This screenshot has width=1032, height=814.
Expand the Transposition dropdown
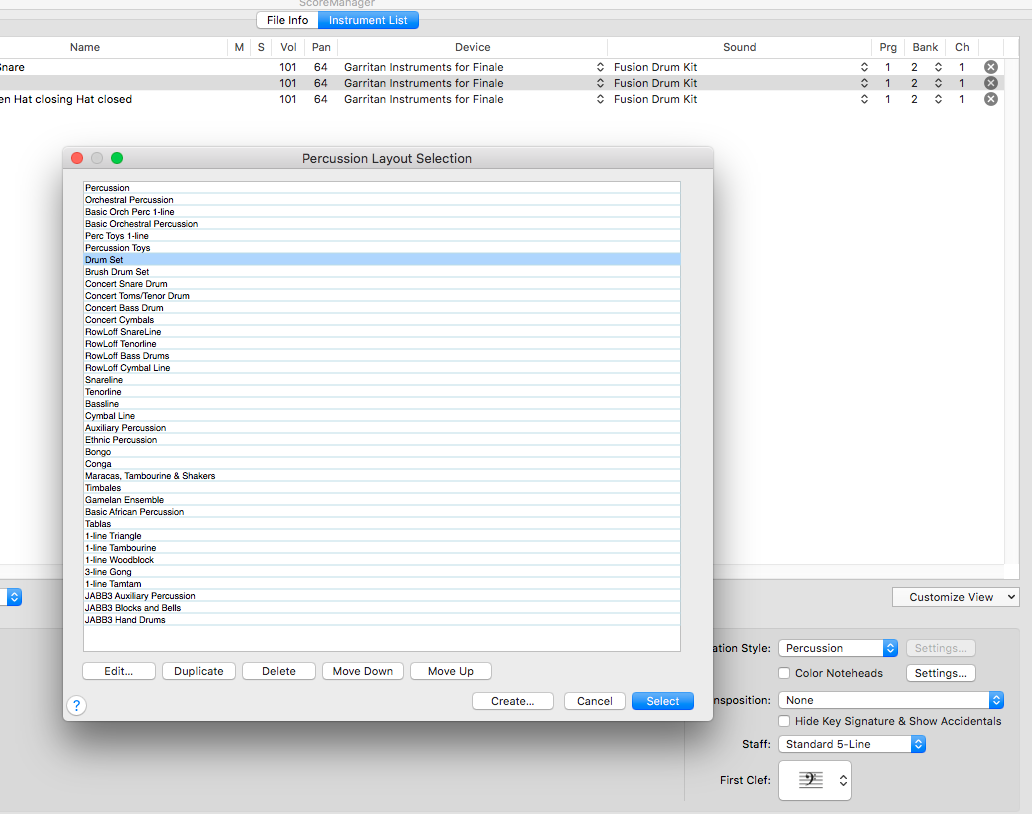tap(890, 700)
